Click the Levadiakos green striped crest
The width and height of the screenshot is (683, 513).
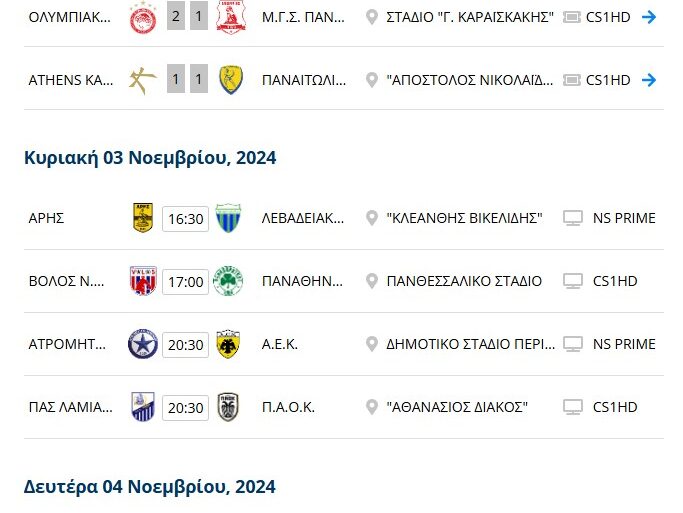(228, 218)
